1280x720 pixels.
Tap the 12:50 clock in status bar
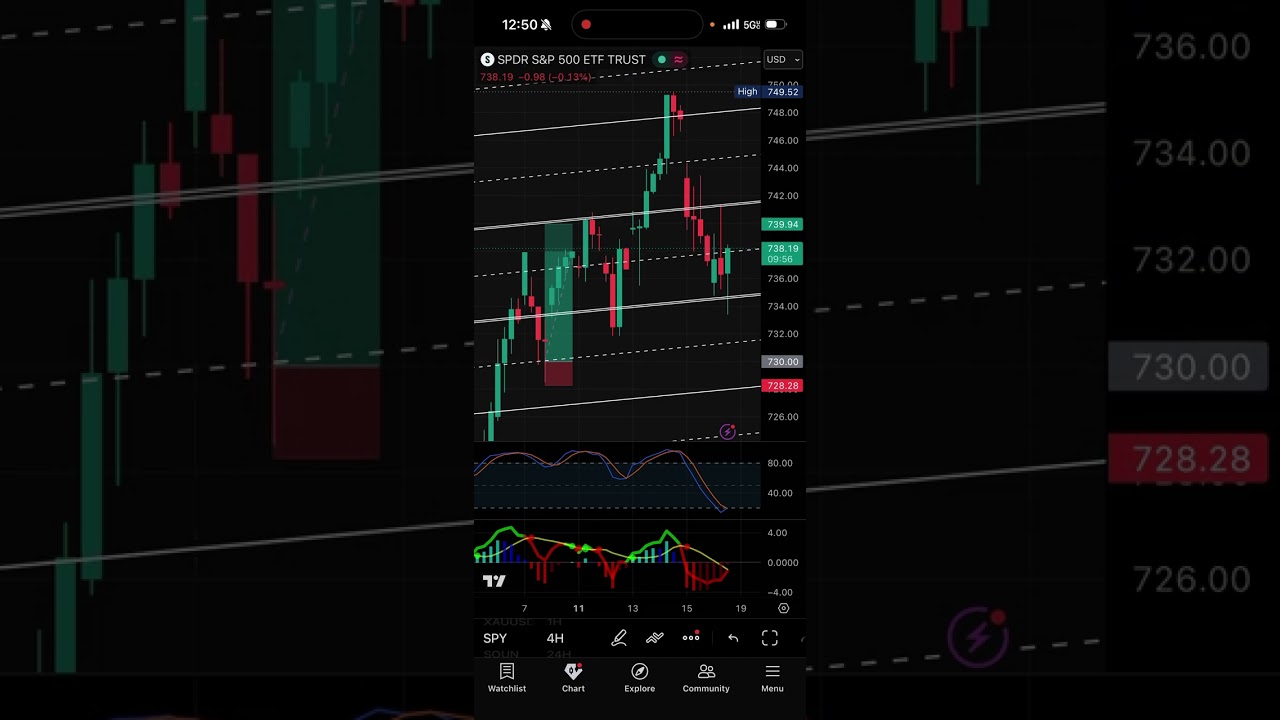pyautogui.click(x=519, y=25)
